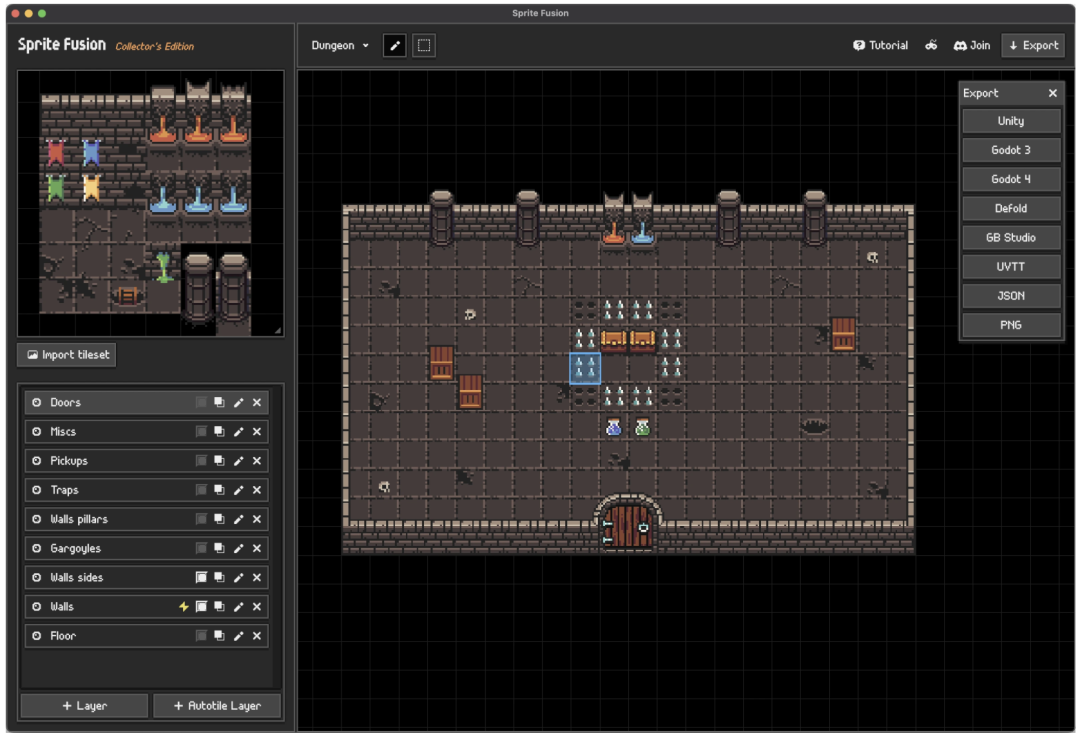Pick the red banner tile in tileset
Viewport: 1080px width, 740px height.
click(56, 153)
